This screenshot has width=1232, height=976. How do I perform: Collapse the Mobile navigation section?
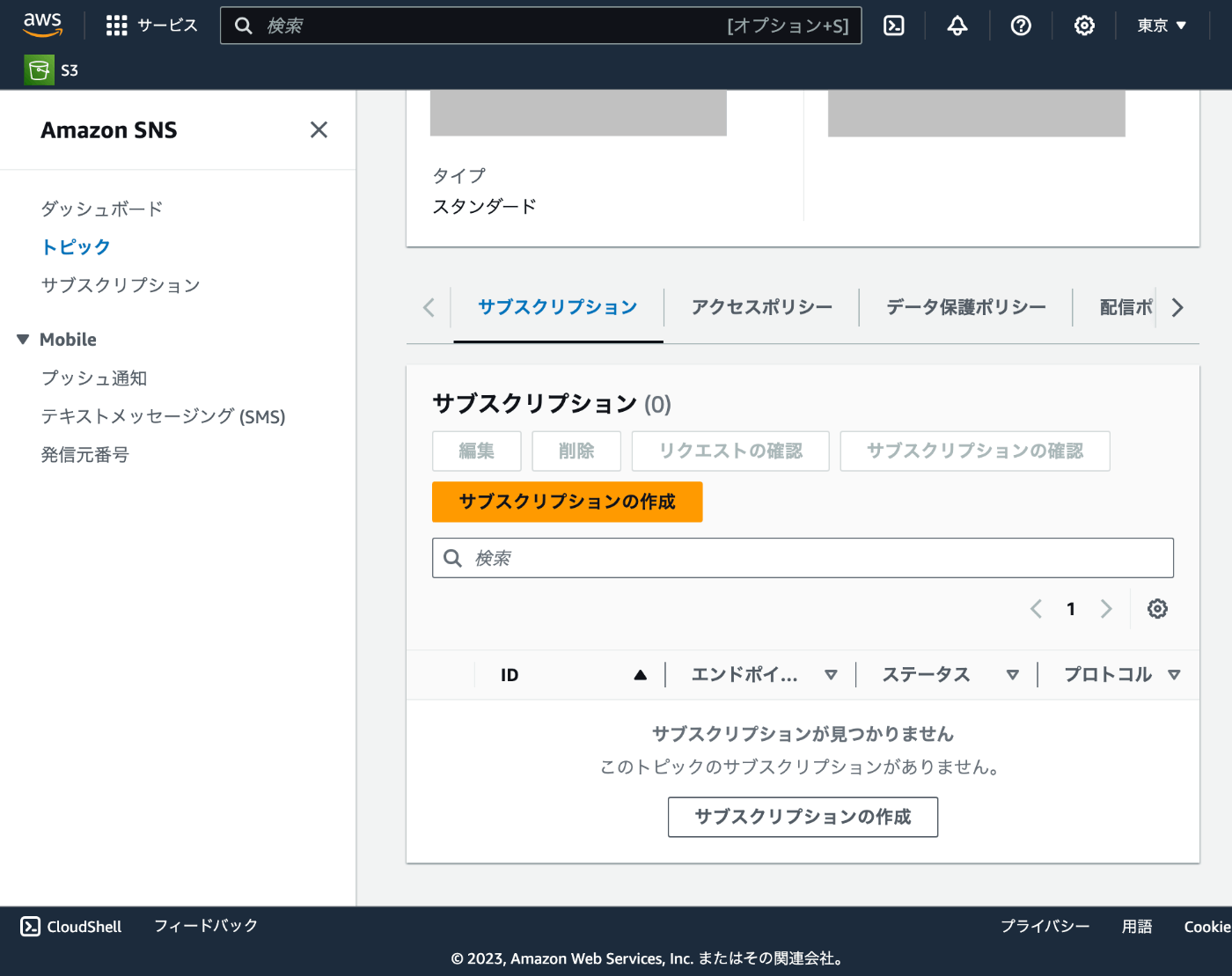tap(23, 340)
